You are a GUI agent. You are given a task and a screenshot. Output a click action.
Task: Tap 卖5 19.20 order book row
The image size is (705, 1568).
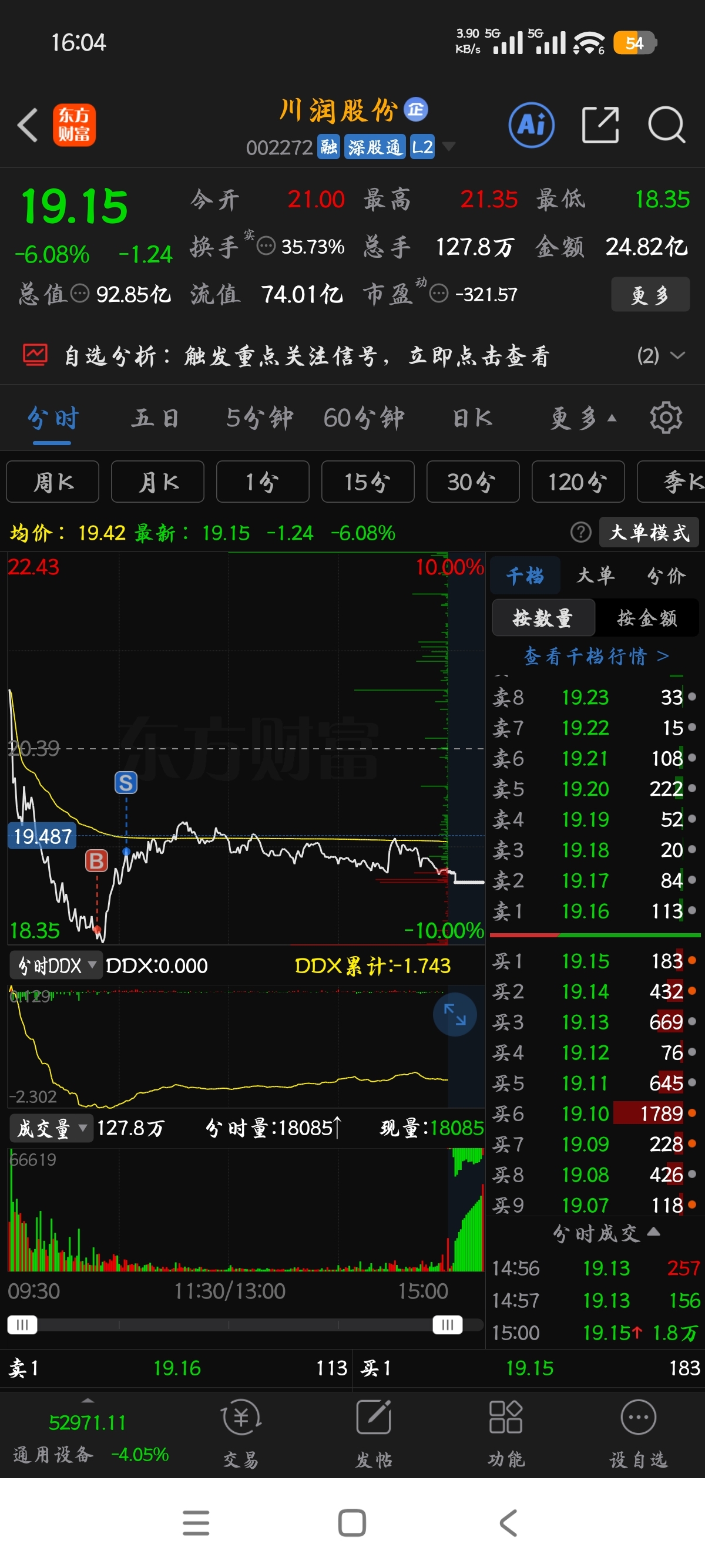click(x=595, y=788)
